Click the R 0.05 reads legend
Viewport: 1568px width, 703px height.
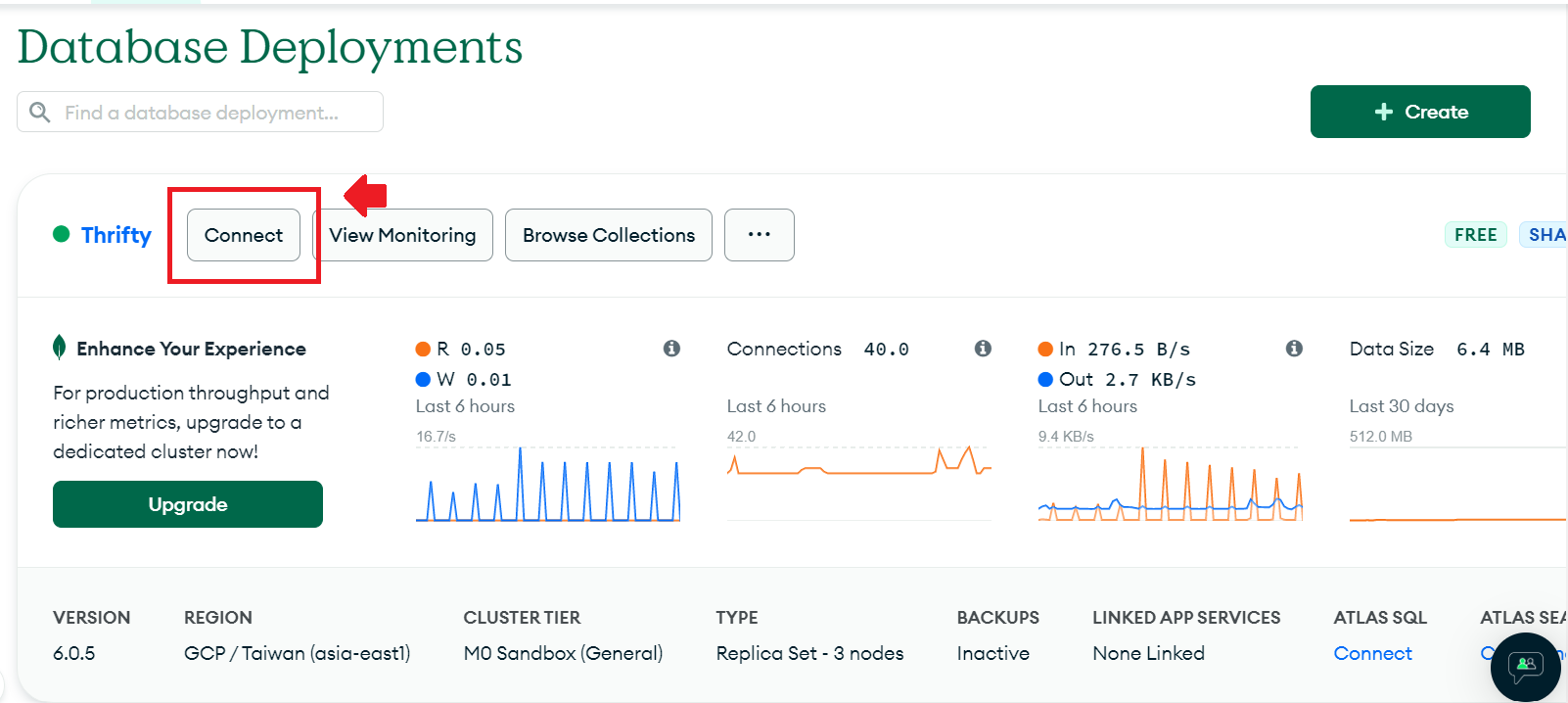pyautogui.click(x=461, y=349)
